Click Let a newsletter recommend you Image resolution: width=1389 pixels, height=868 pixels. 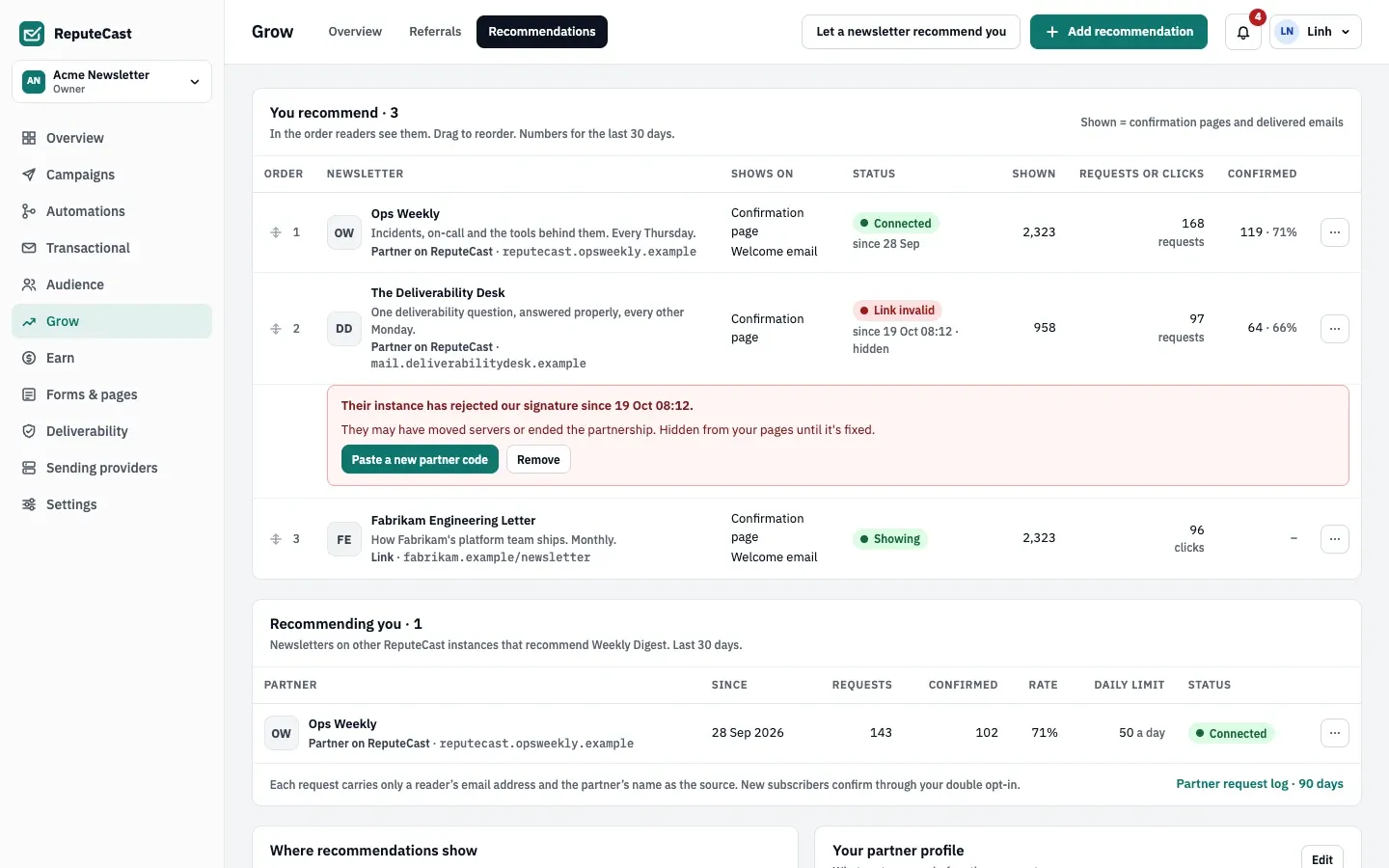click(911, 32)
